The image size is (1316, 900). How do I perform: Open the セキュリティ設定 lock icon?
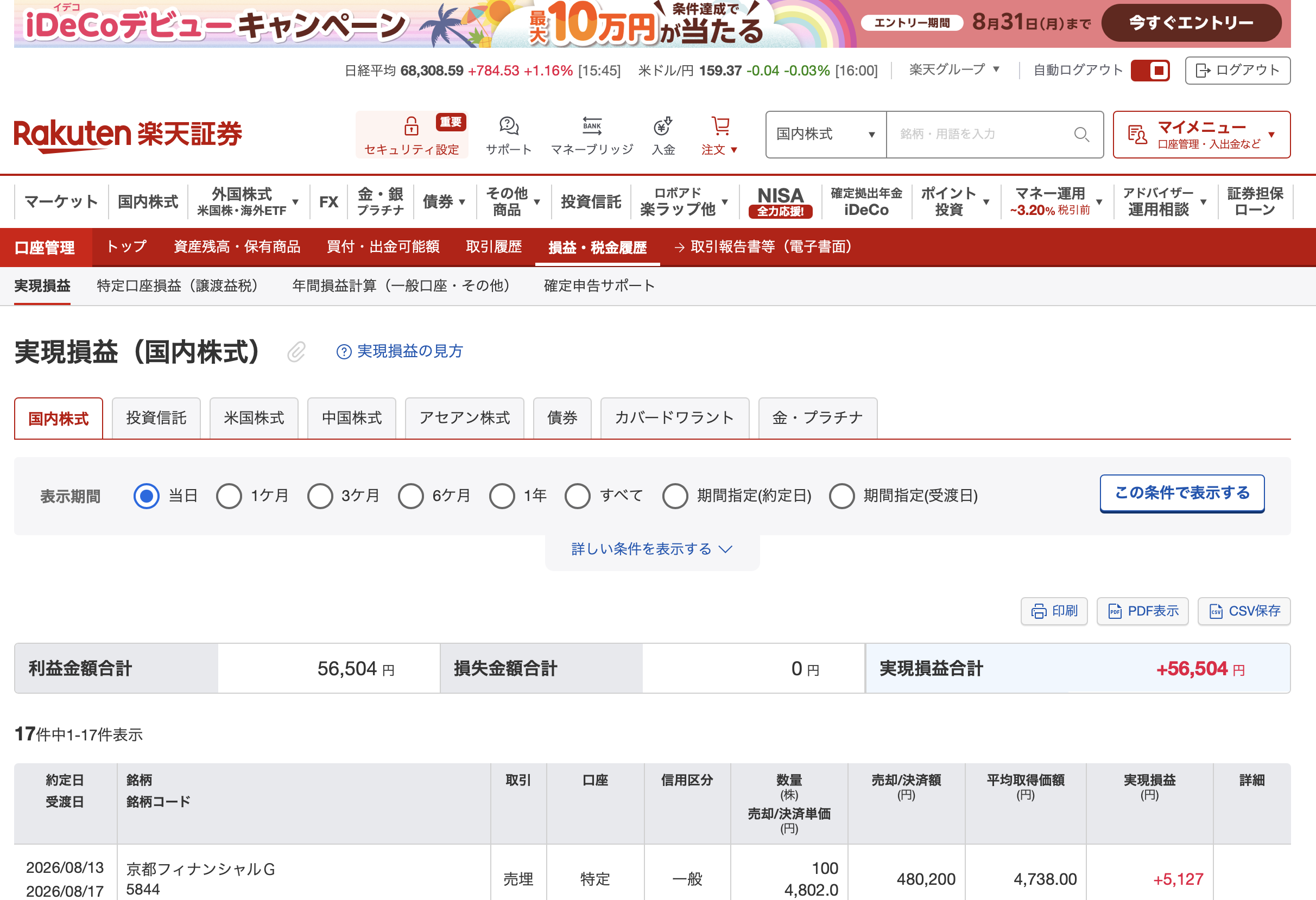[x=411, y=125]
